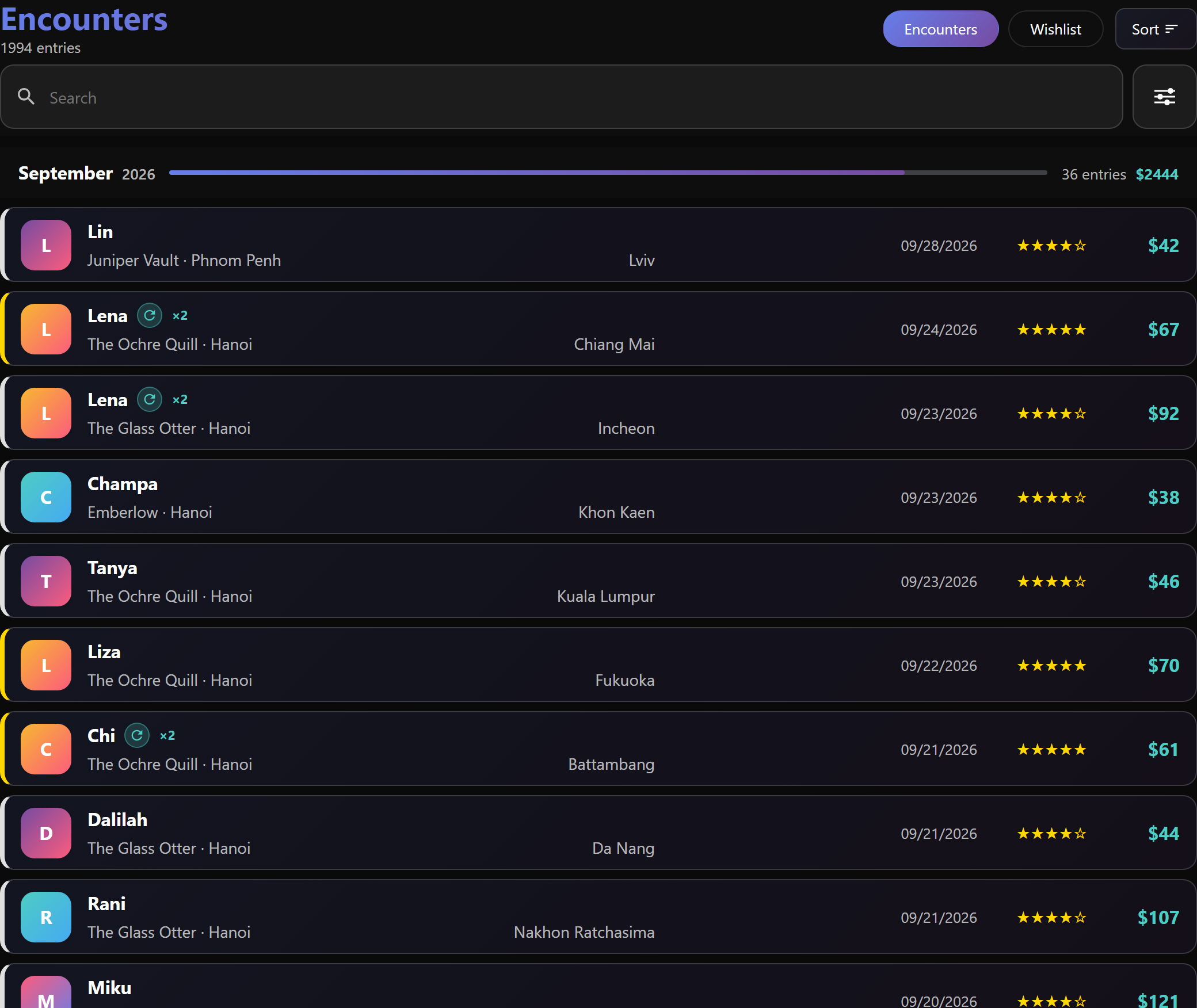
Task: Click the Battambang location text
Action: pyautogui.click(x=611, y=764)
